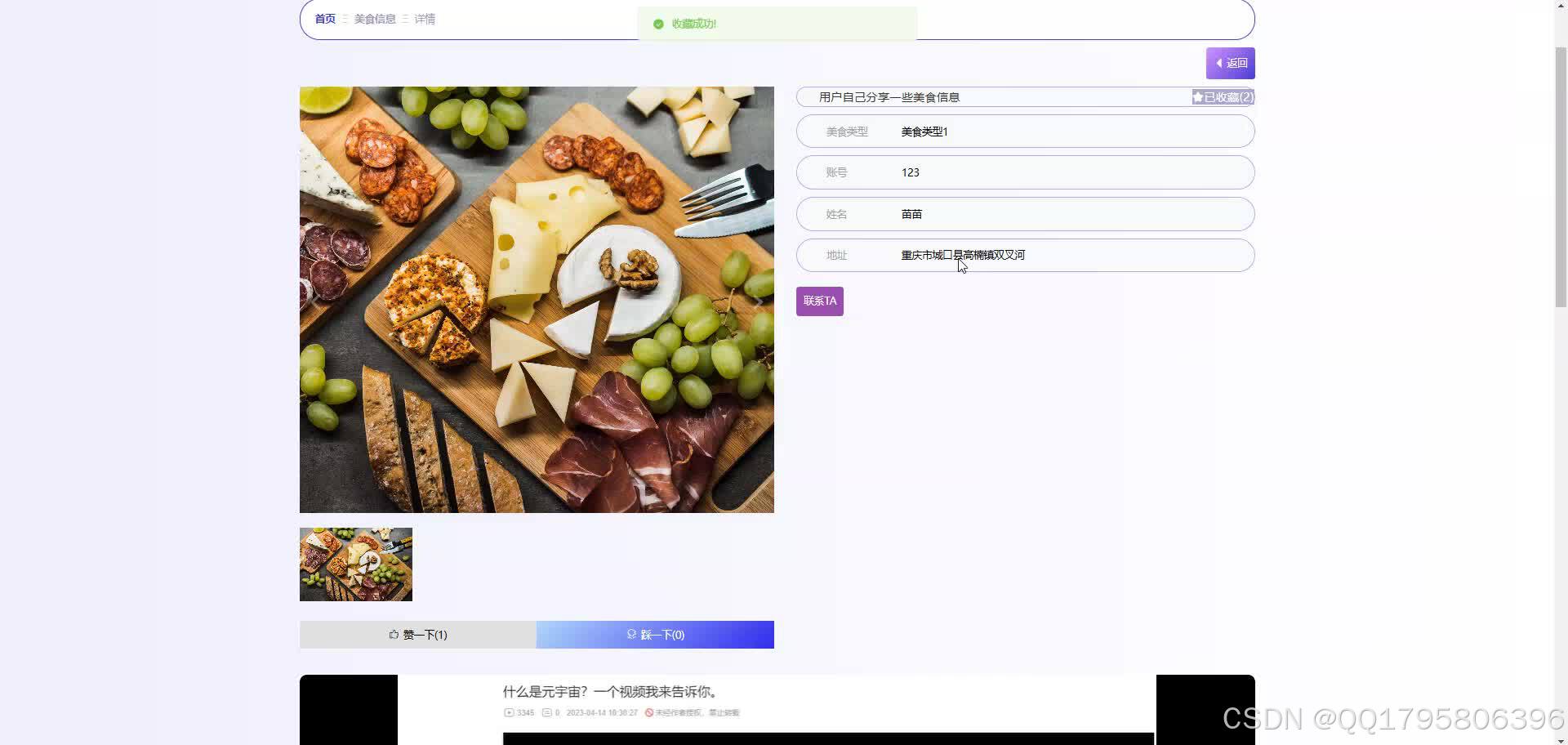This screenshot has width=1568, height=745.
Task: Open the video titled 什么是元宇宙
Action: click(x=610, y=691)
